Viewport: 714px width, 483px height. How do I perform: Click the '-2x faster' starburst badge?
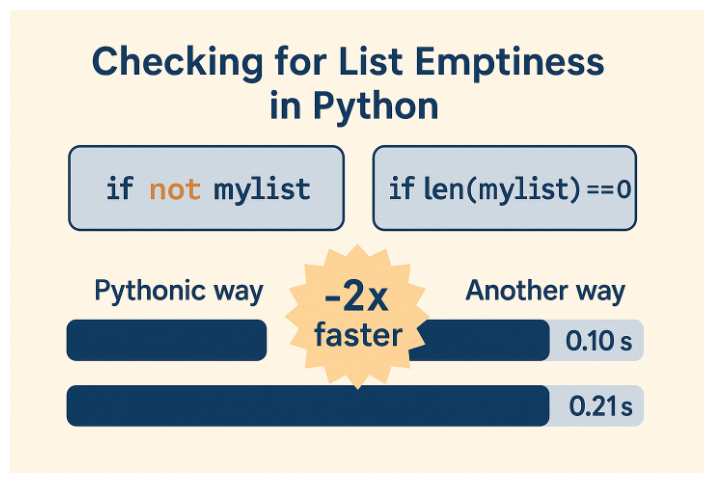point(357,317)
